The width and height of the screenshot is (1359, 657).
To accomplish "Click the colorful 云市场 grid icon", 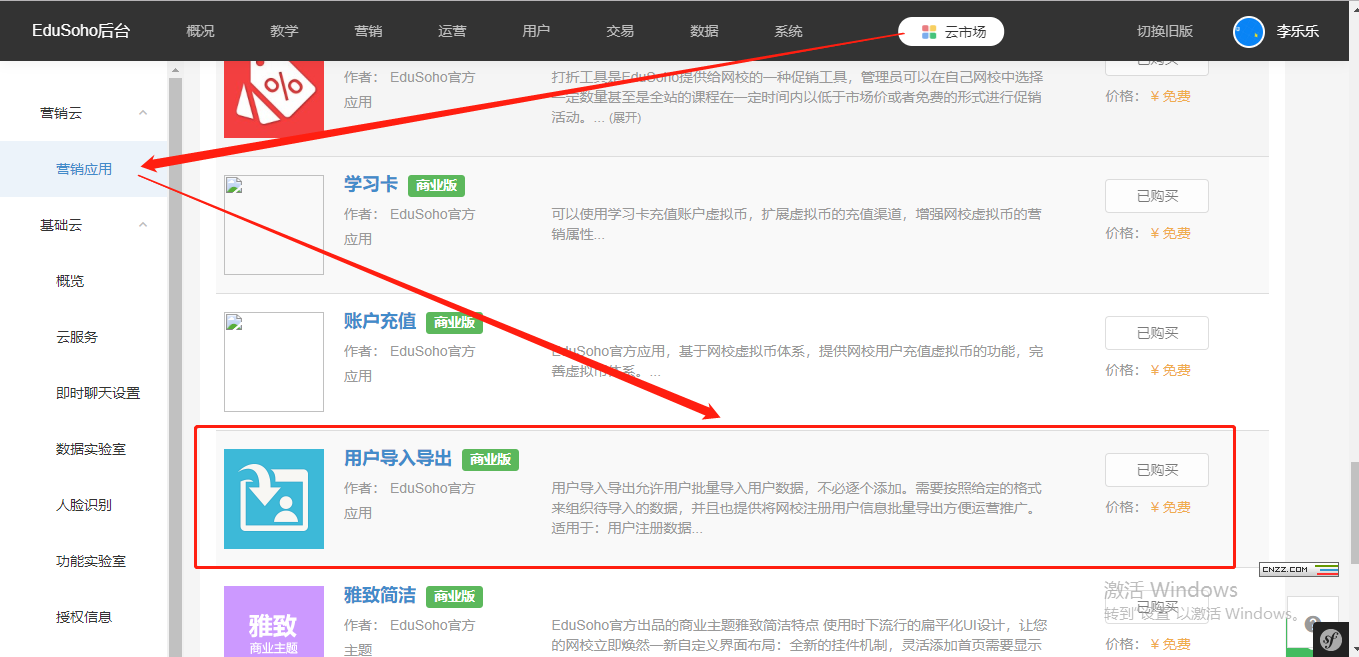I will 929,32.
